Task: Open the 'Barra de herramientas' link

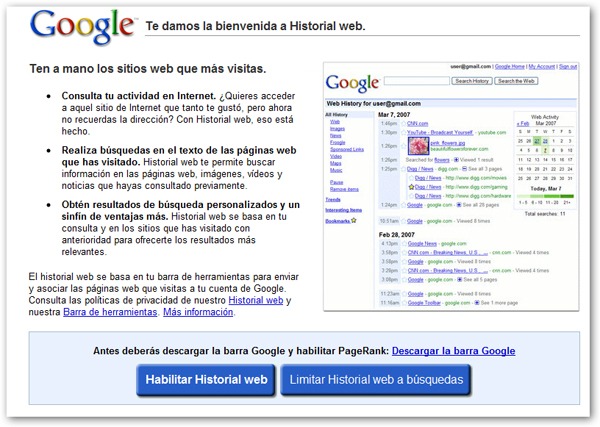Action: point(110,312)
